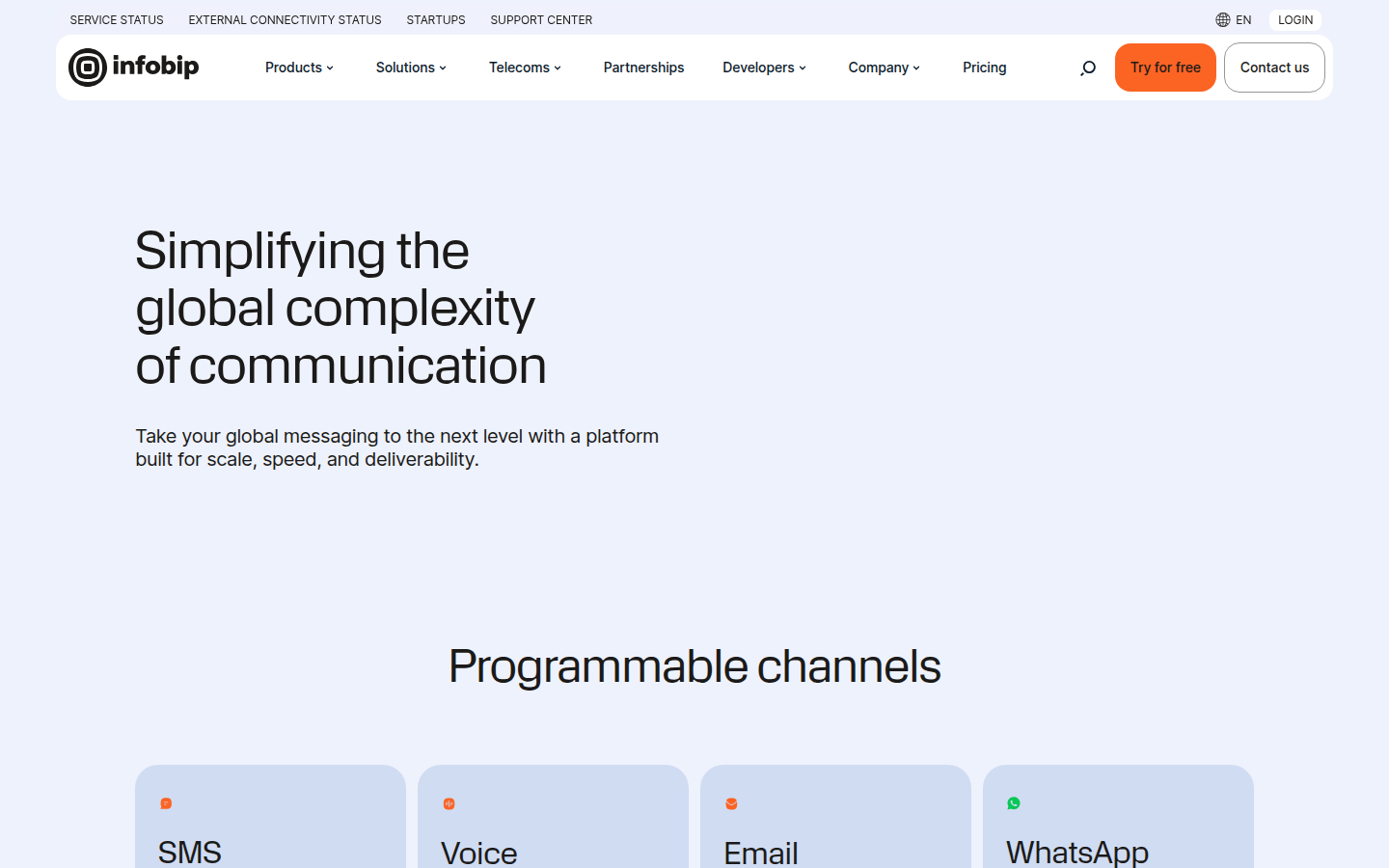Open the Service Status link
This screenshot has width=1389, height=868.
coord(117,19)
